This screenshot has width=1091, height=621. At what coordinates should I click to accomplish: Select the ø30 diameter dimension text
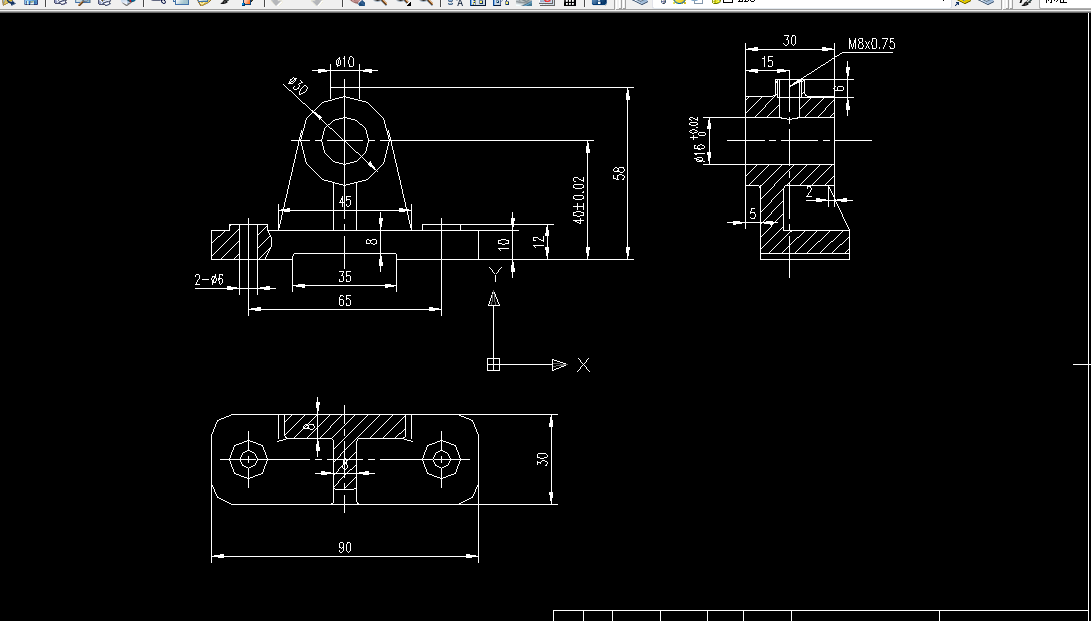(298, 86)
